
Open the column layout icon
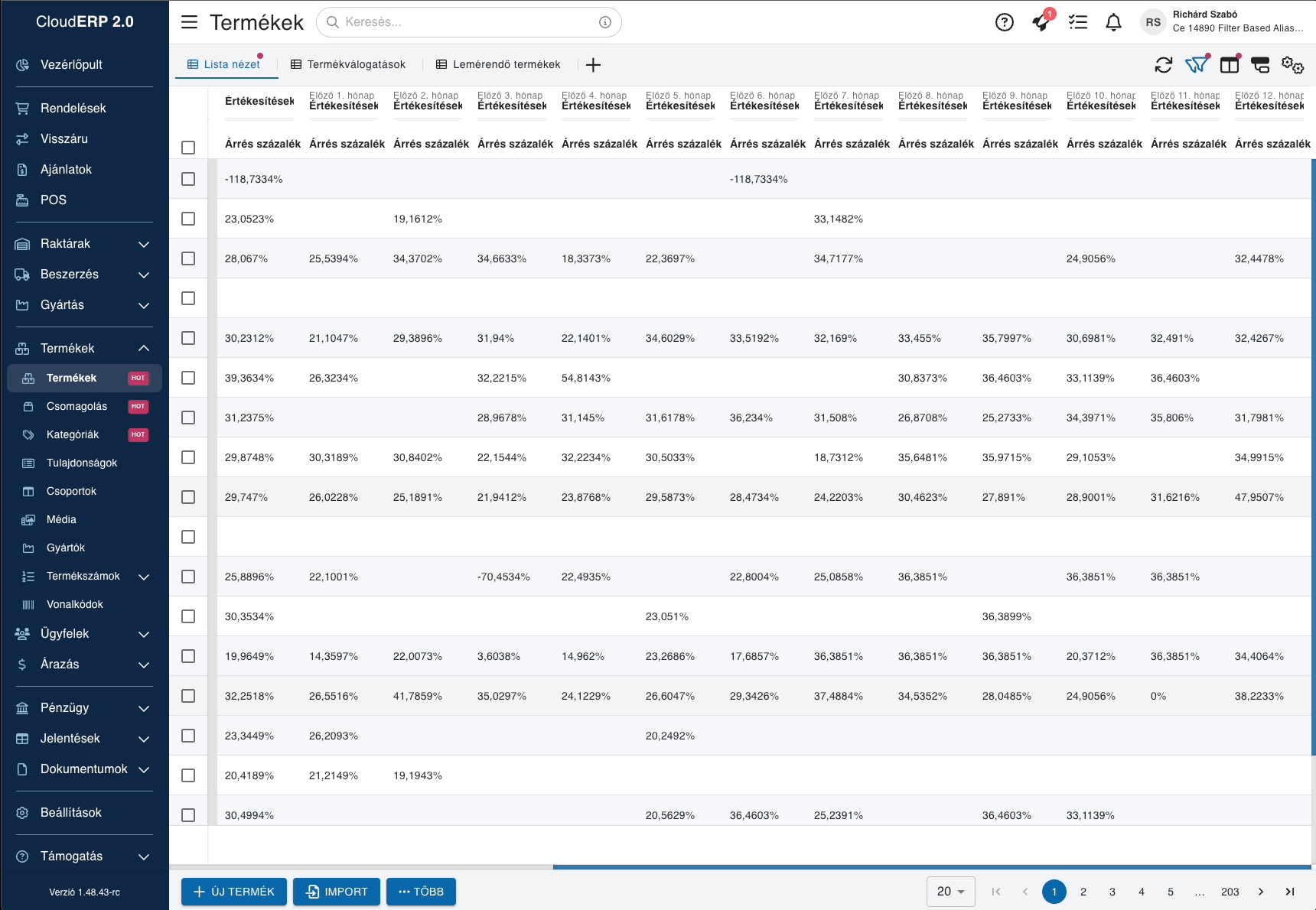tap(1230, 65)
